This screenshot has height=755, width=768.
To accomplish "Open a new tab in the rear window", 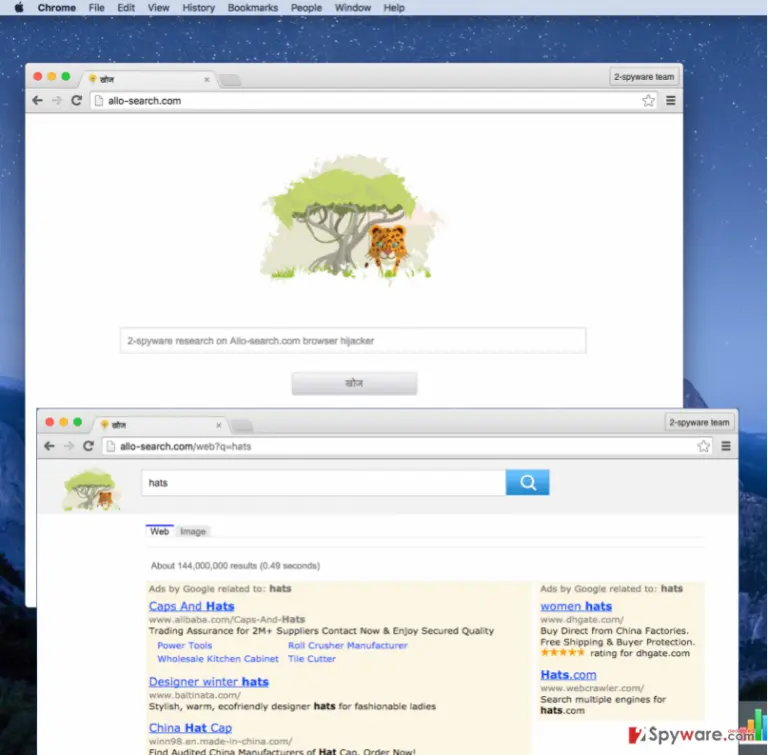I will 230,80.
